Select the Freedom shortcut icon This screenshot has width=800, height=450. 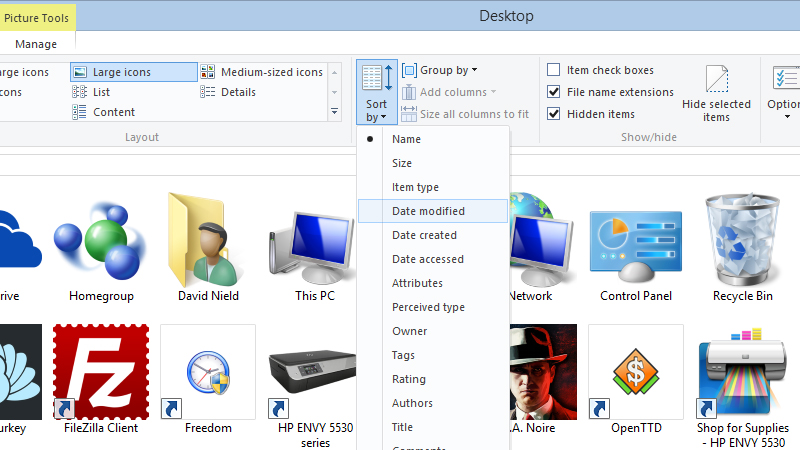pyautogui.click(x=208, y=380)
